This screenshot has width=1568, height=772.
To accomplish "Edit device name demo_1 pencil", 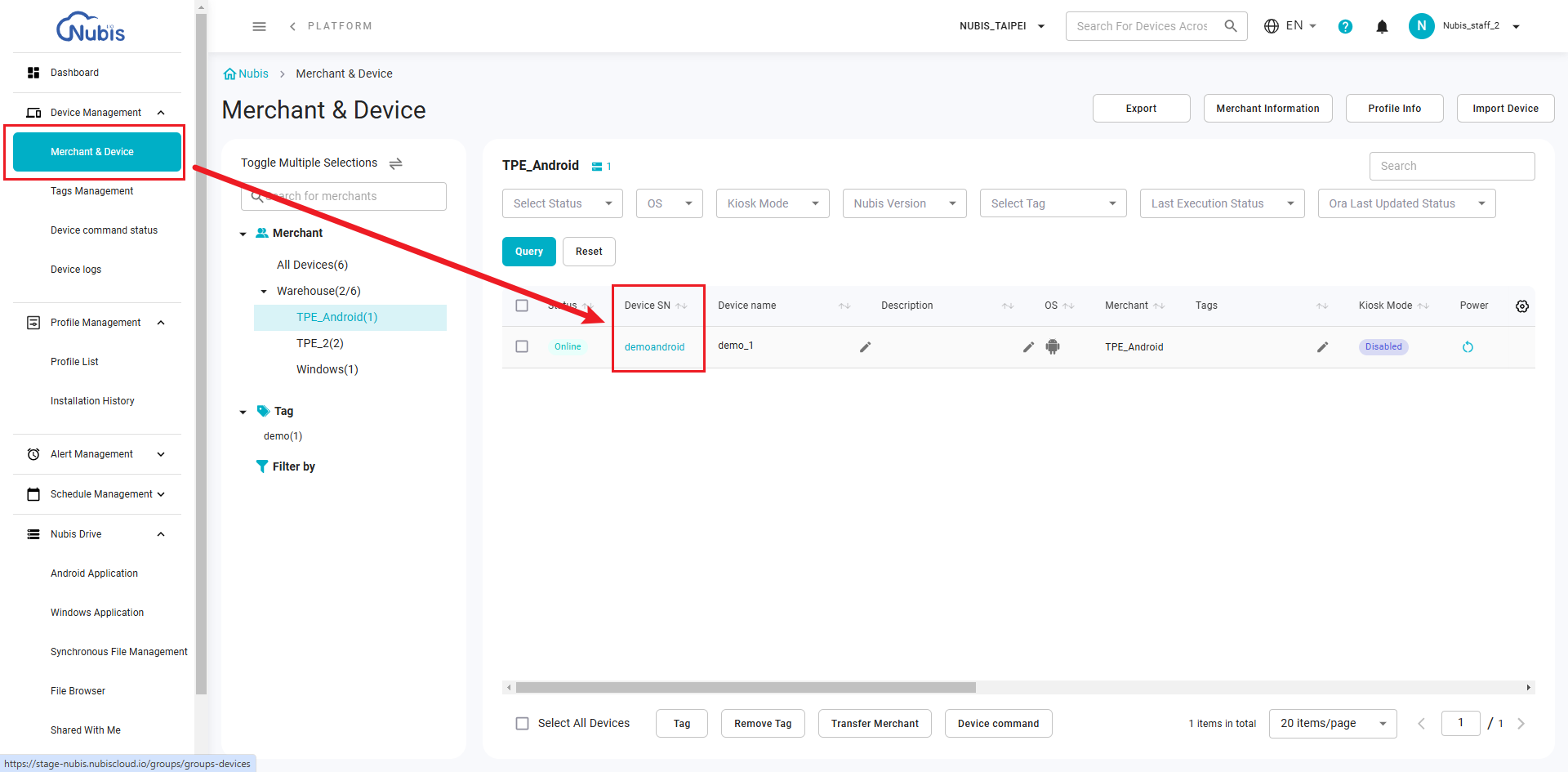I will [x=865, y=347].
